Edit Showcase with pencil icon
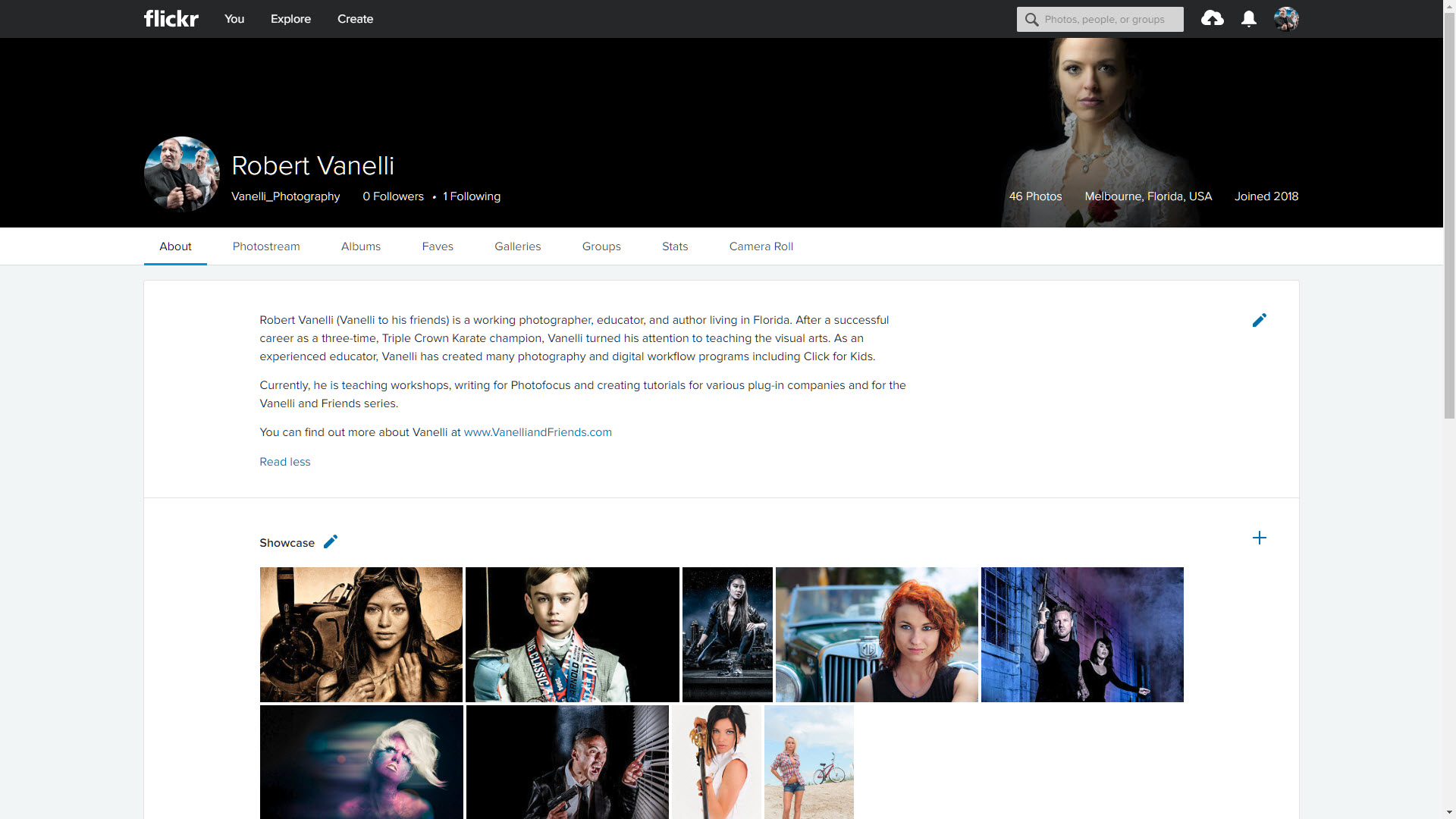This screenshot has height=819, width=1456. click(x=331, y=541)
